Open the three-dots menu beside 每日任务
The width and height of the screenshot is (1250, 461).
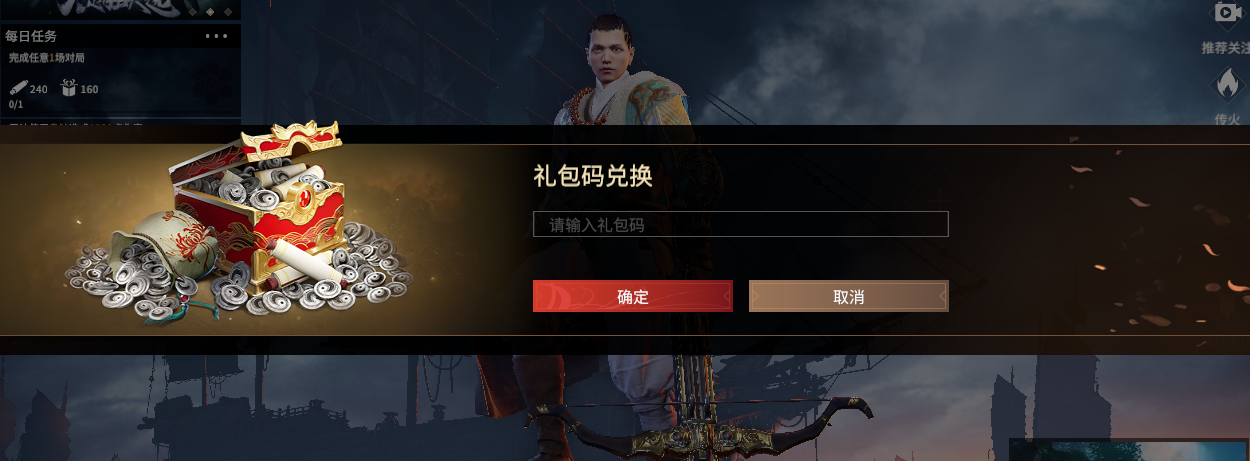216,36
